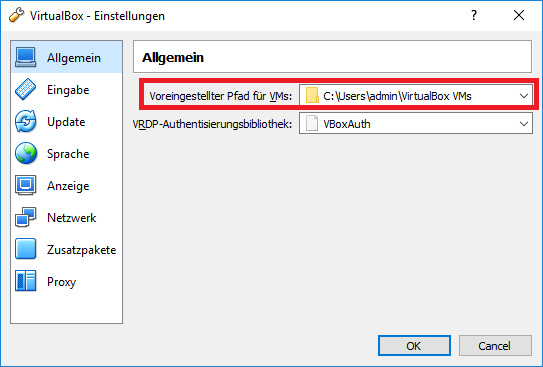Open the Eingabe keyboard icon

pos(25,89)
